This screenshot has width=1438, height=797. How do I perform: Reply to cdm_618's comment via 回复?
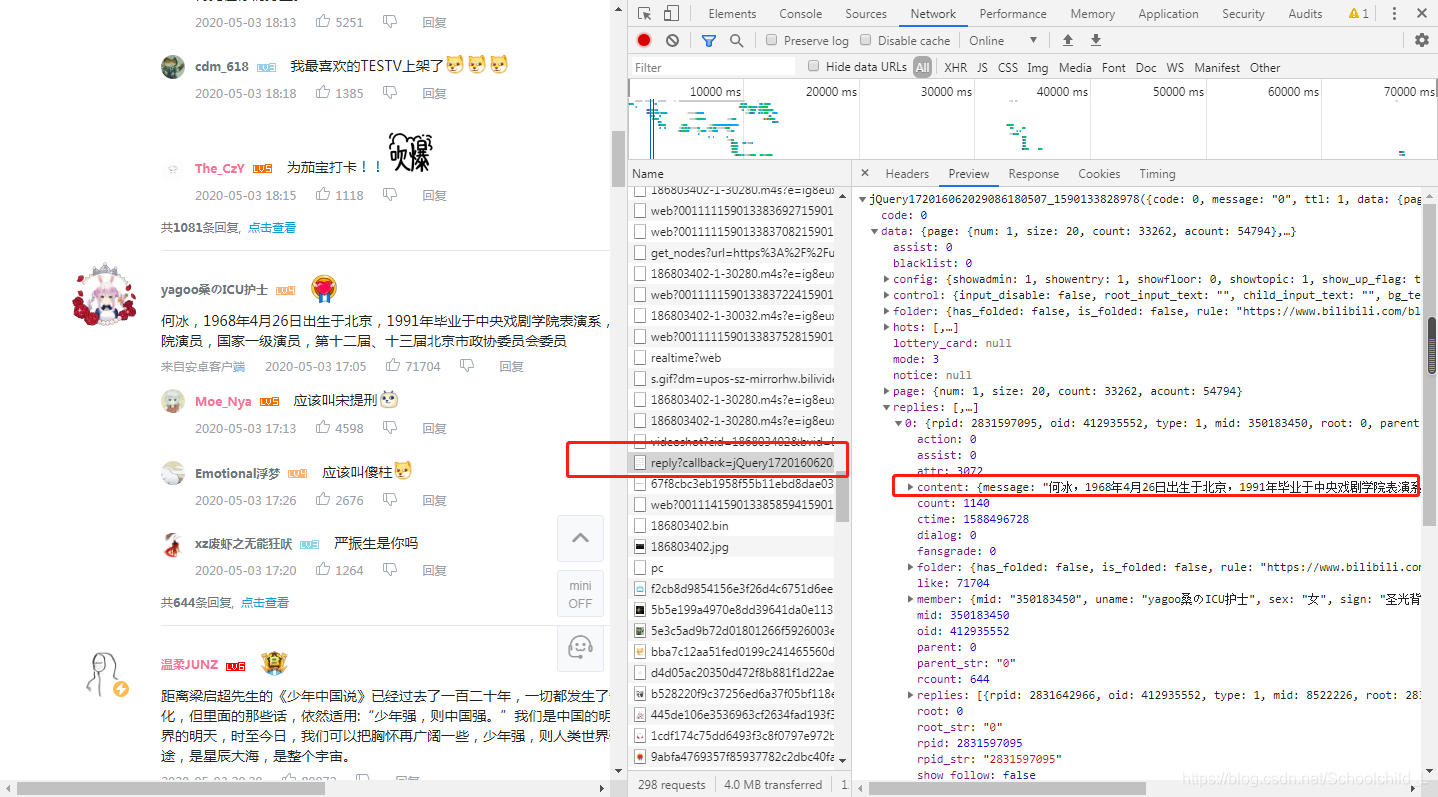[x=434, y=93]
